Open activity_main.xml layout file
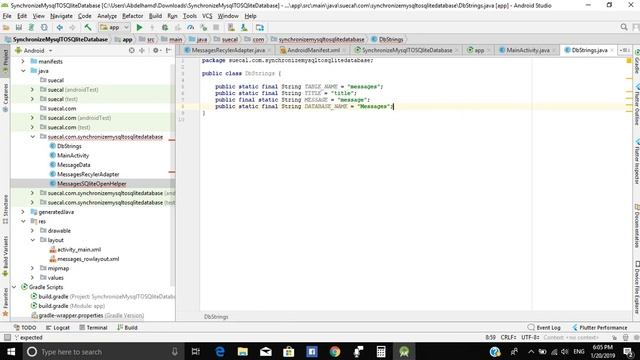Viewport: 640px width, 360px height. coord(75,250)
